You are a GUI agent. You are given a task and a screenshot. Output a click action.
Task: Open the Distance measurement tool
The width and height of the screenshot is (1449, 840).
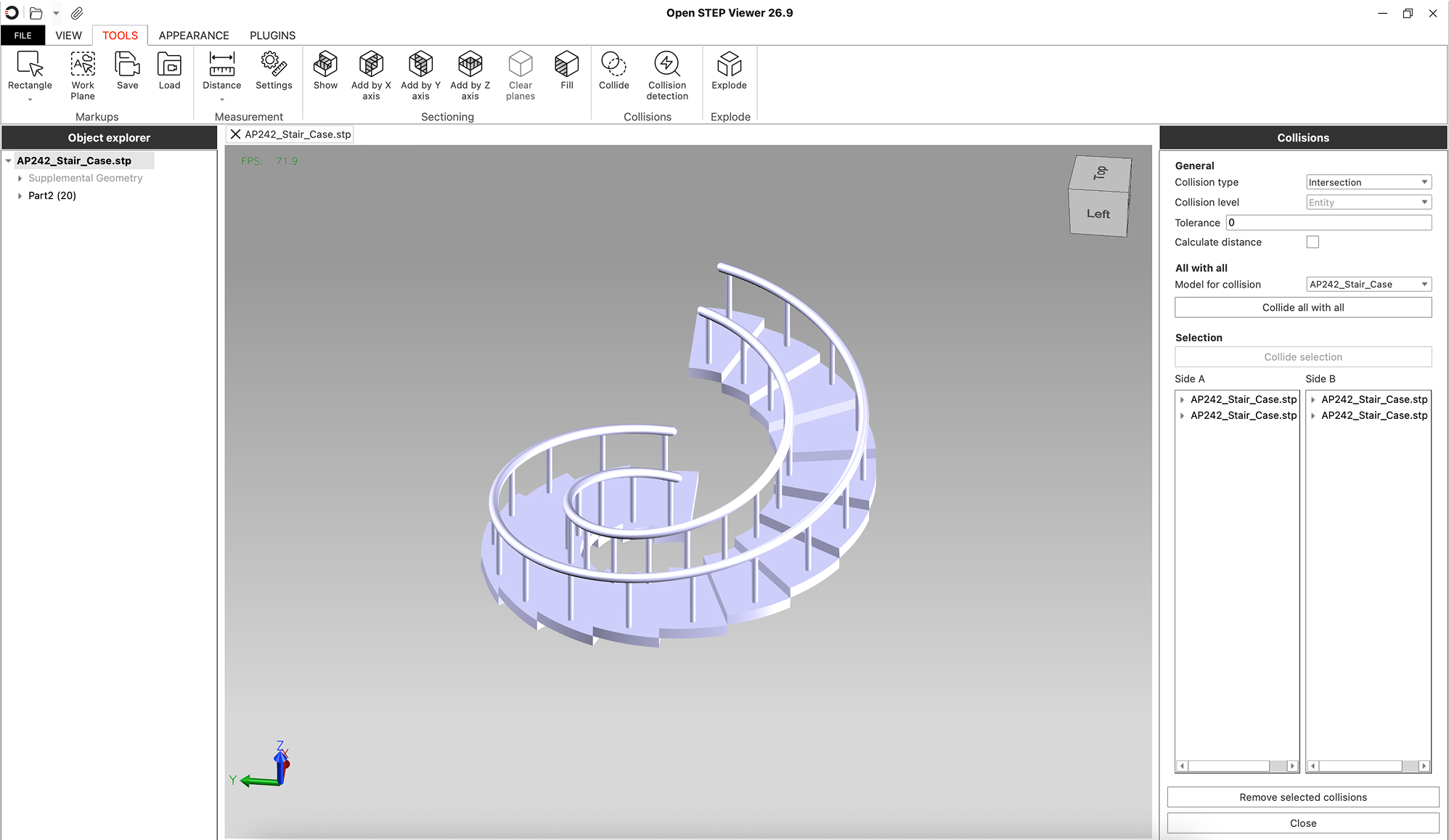(221, 65)
